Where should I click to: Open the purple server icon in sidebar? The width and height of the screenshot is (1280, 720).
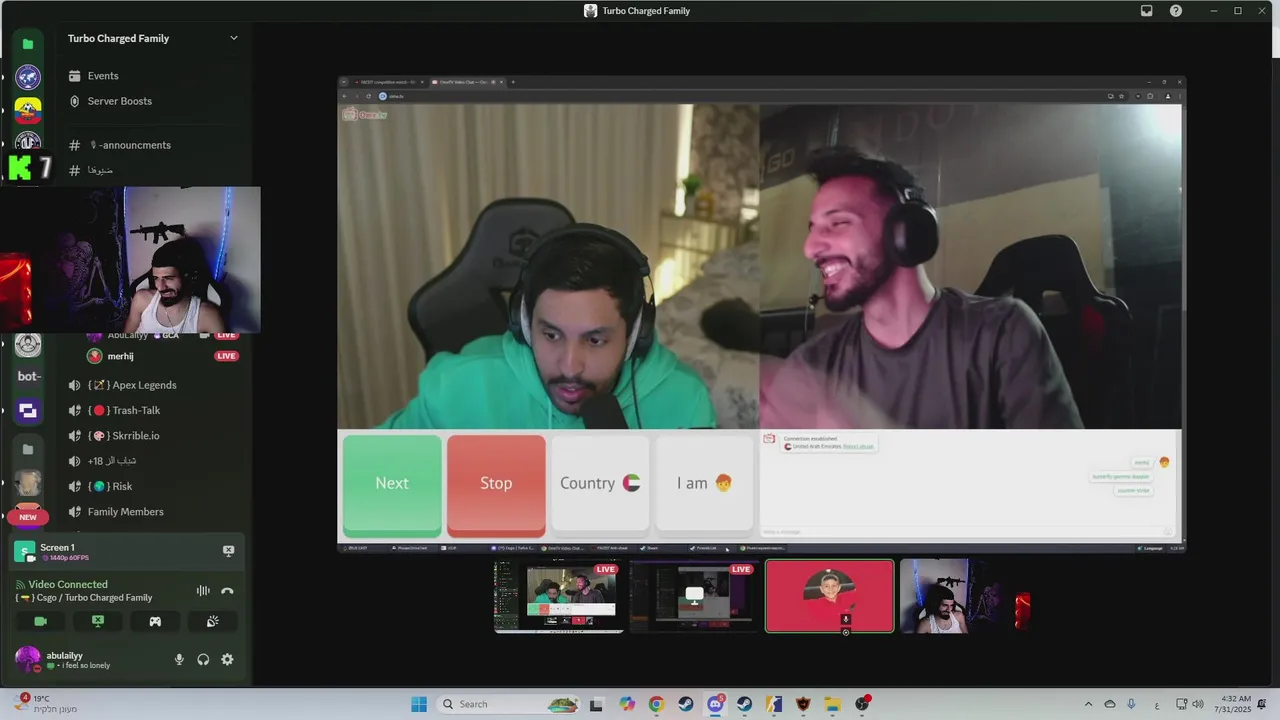[x=28, y=410]
